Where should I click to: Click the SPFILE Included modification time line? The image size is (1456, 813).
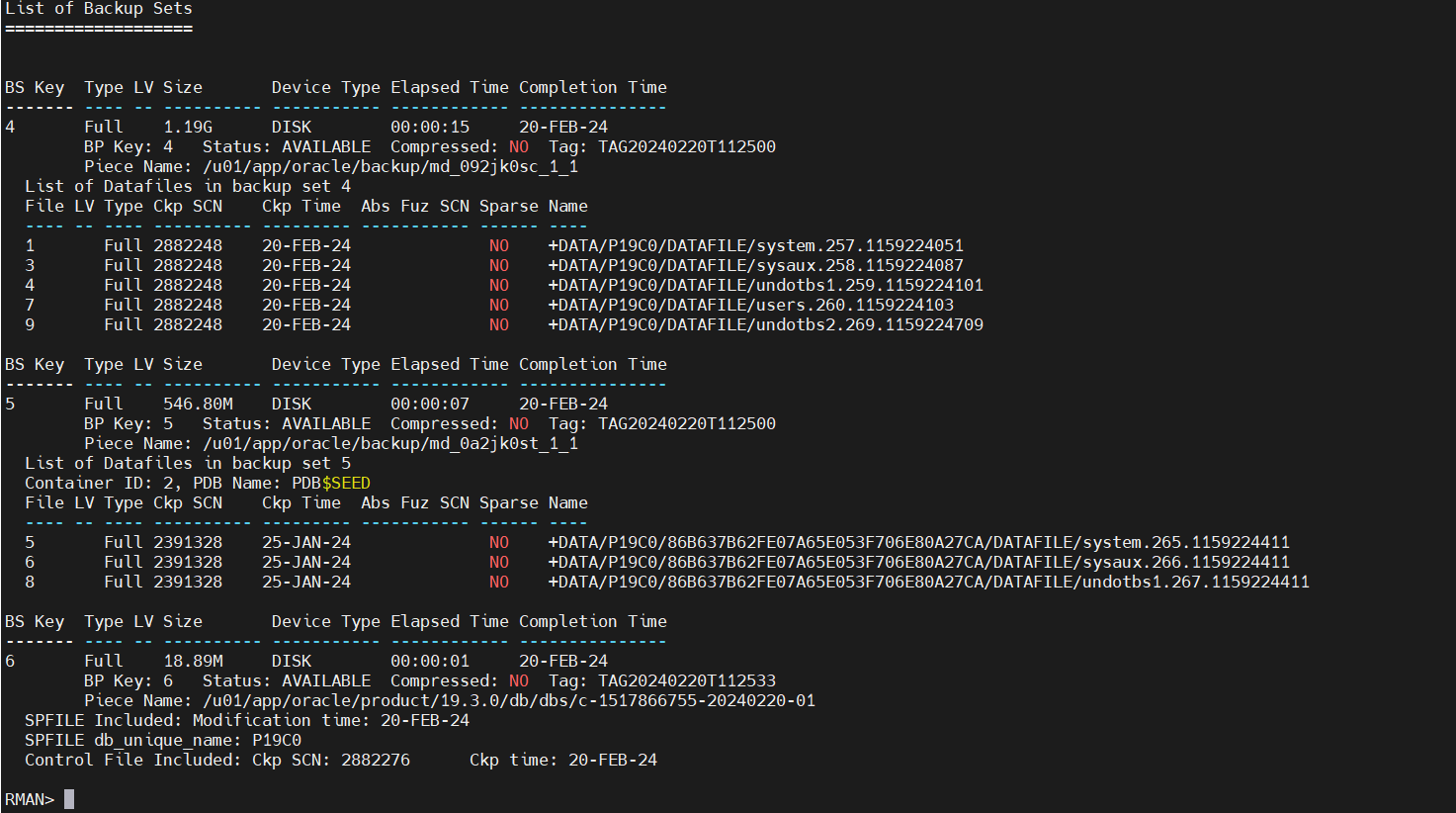(247, 720)
